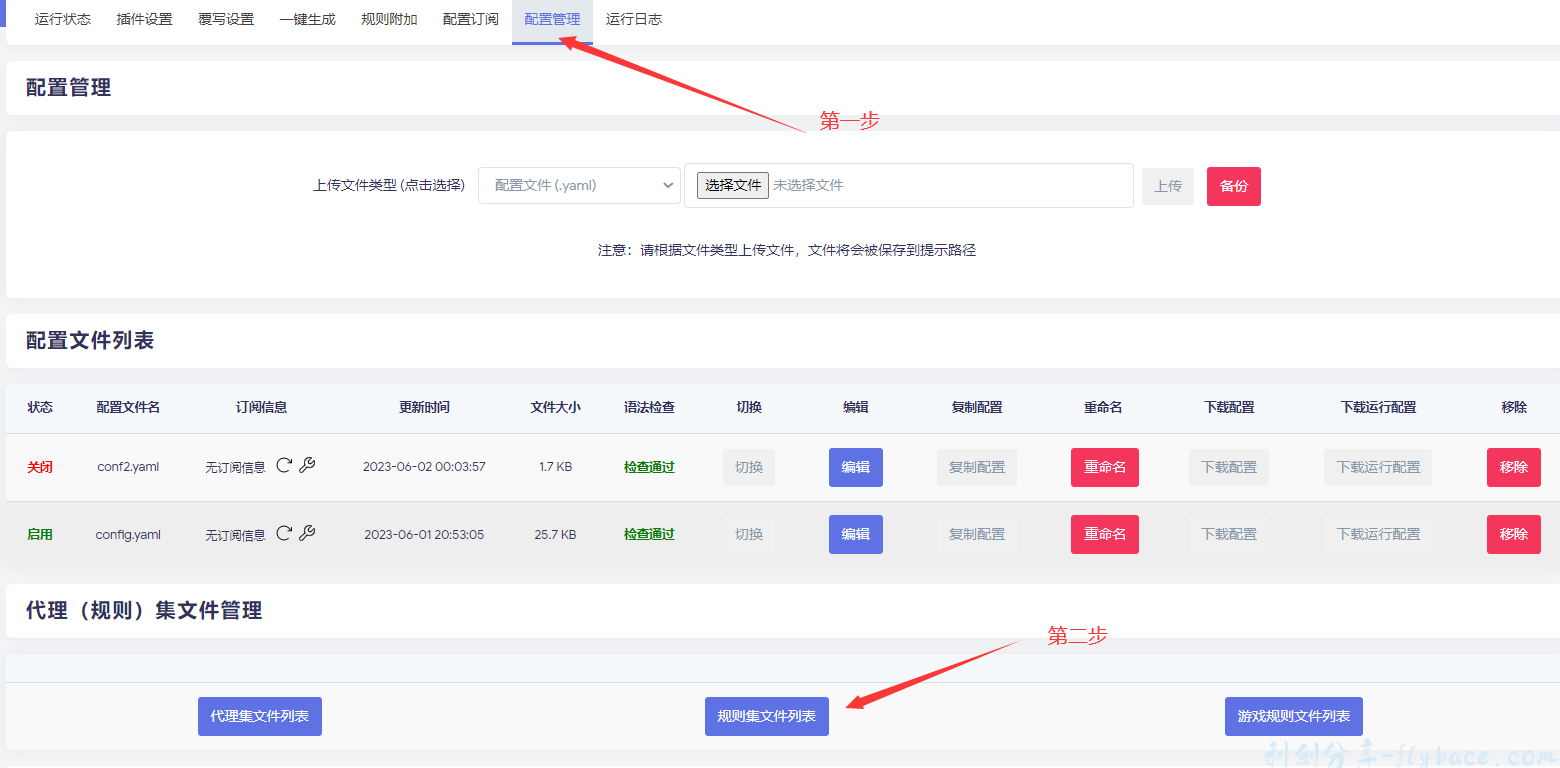Rename the config.yaml file

pyautogui.click(x=1104, y=534)
